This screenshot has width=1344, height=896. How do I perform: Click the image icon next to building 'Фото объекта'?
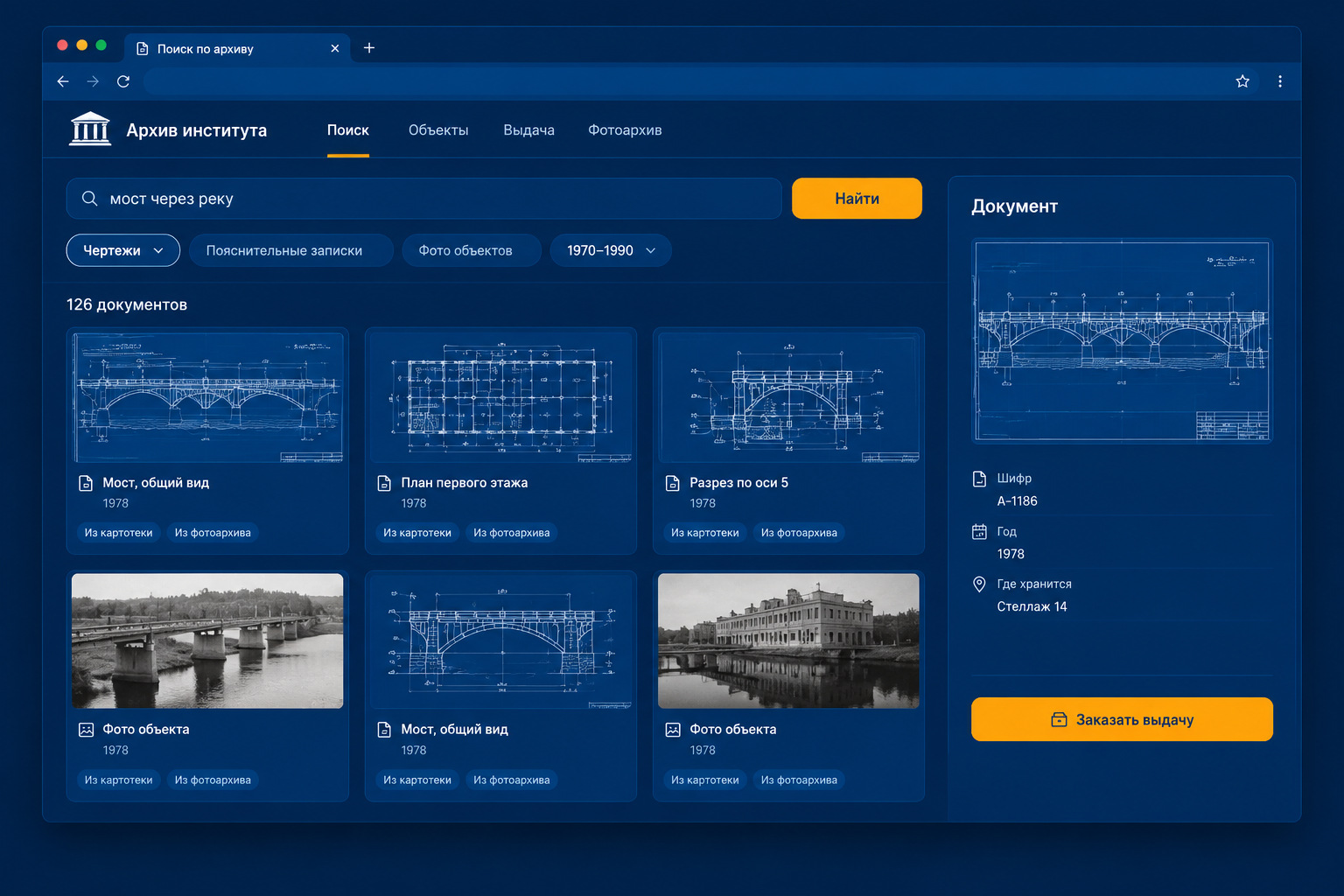coord(673,730)
